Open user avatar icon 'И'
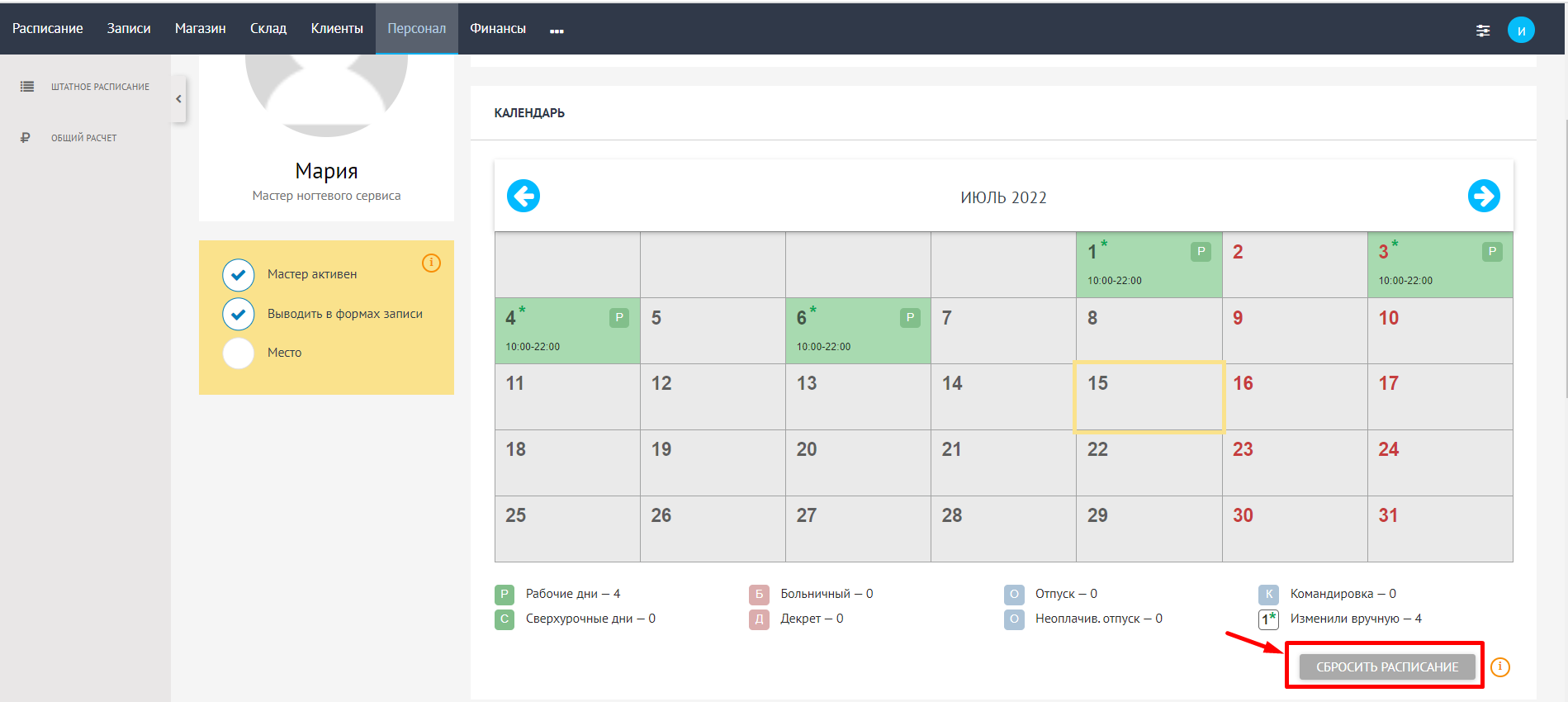 pos(1521,30)
